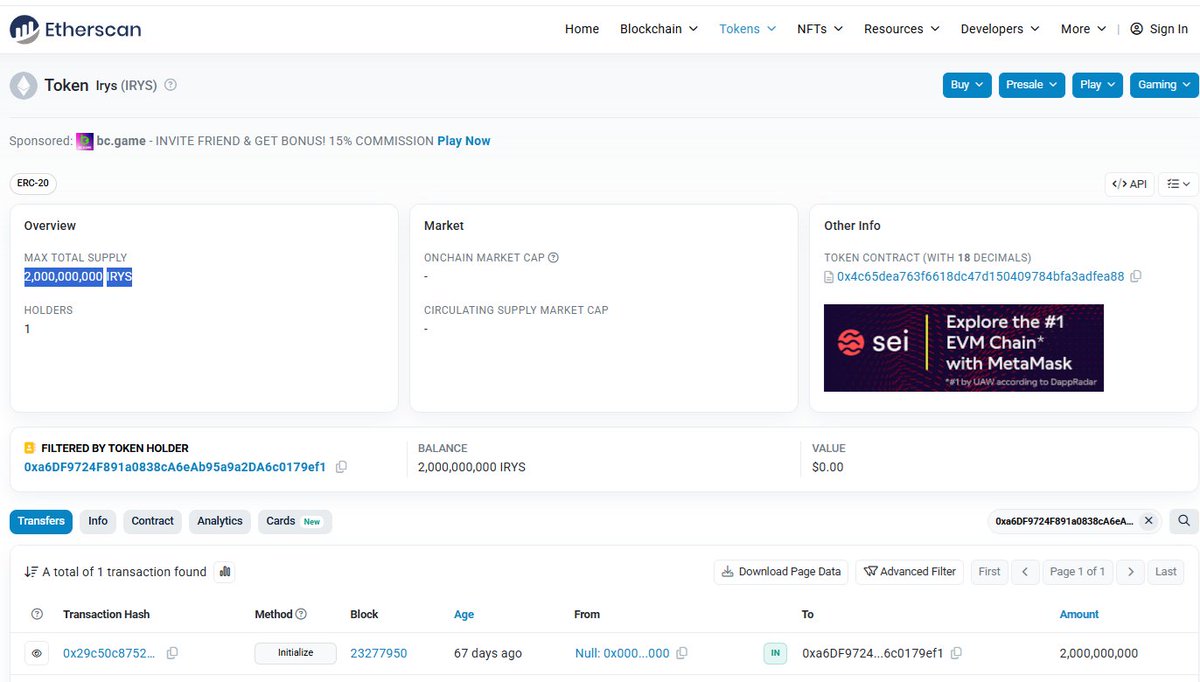Expand the Gaming dropdown button
This screenshot has height=682, width=1200.
point(1164,85)
